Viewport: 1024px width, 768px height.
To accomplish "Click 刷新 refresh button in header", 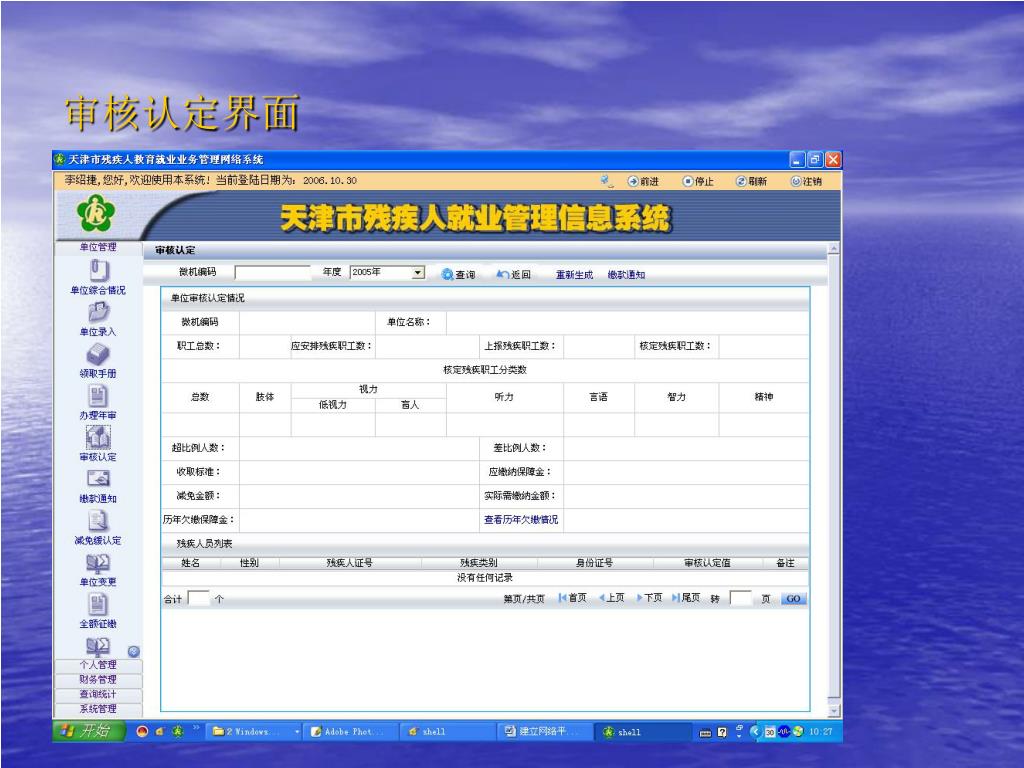I will (x=752, y=181).
